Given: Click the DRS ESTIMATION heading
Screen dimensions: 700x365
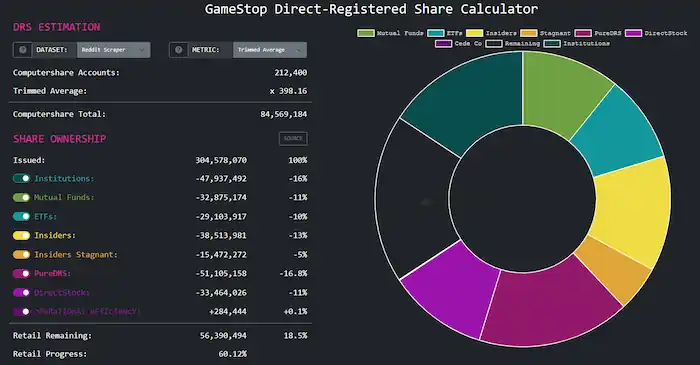Looking at the screenshot, I should coord(57,27).
